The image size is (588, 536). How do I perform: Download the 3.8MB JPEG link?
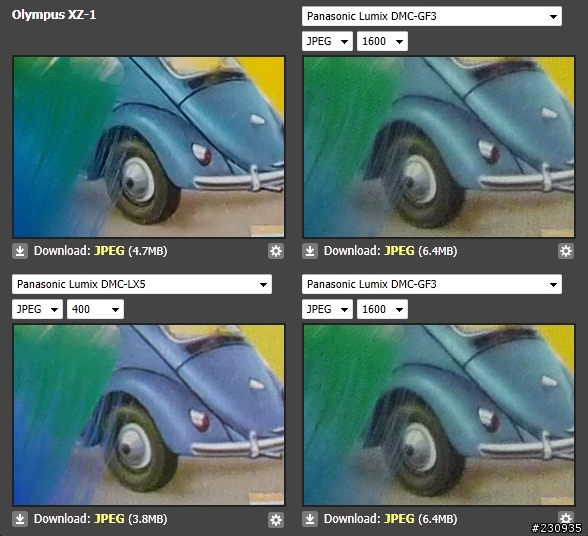(x=109, y=519)
